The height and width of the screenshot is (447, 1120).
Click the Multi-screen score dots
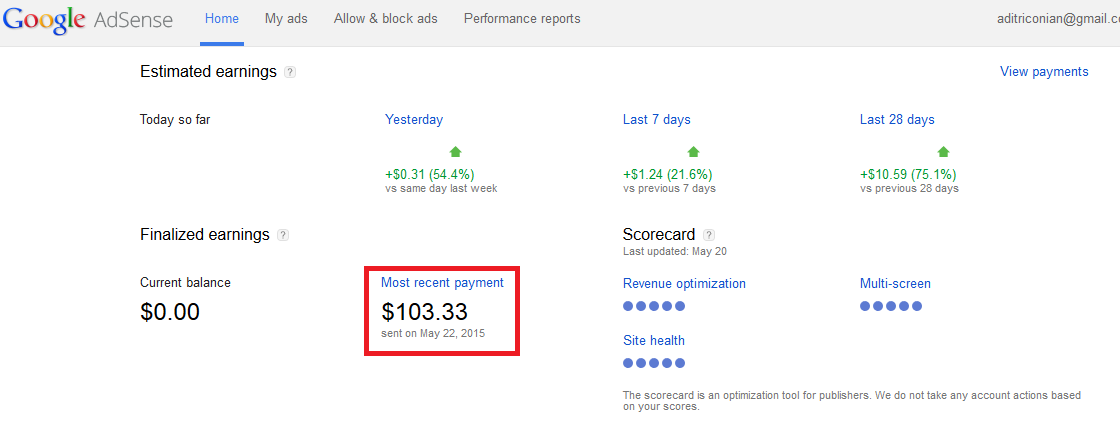point(891,306)
